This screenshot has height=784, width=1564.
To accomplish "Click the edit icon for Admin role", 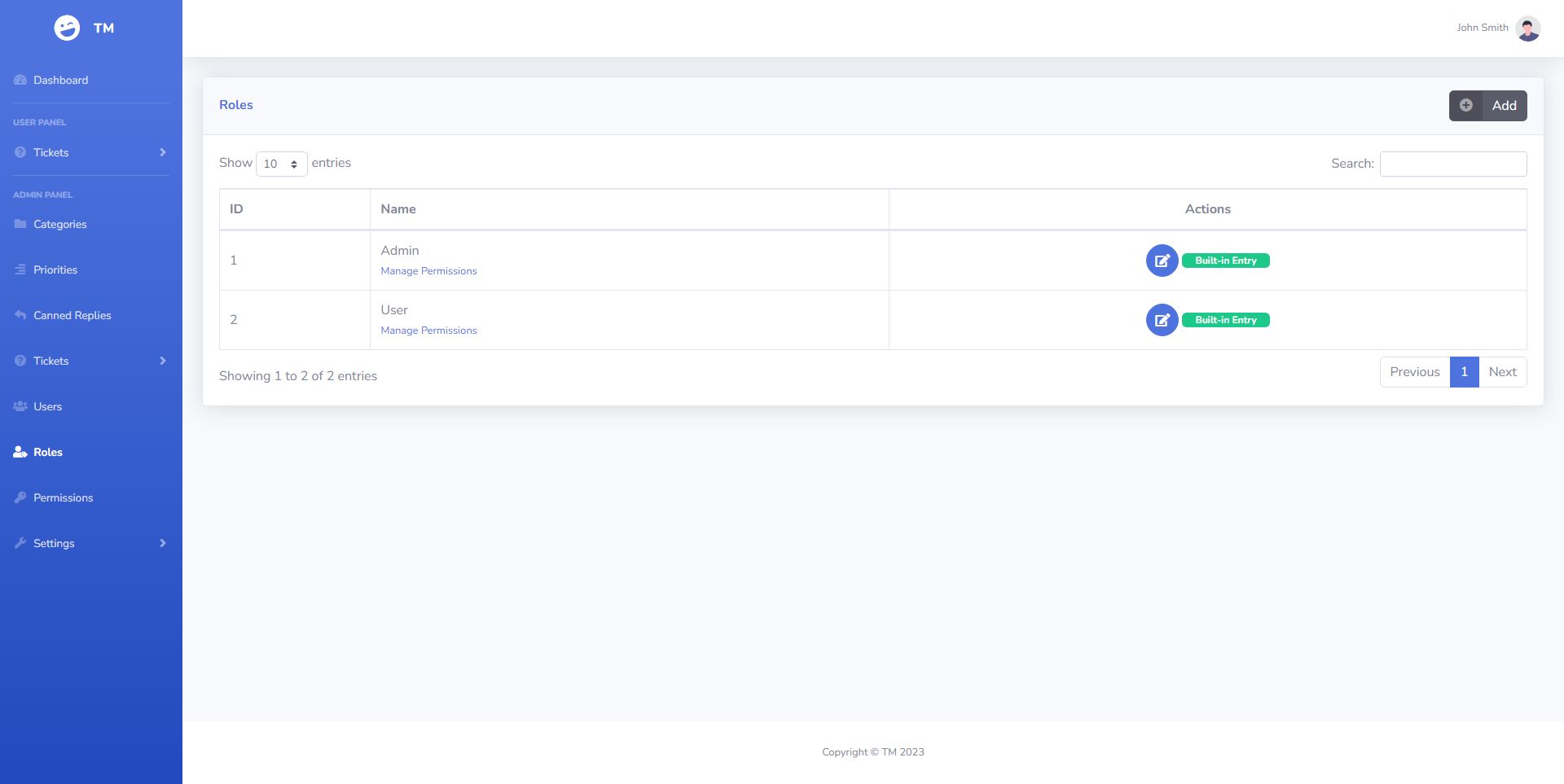I will click(x=1162, y=261).
